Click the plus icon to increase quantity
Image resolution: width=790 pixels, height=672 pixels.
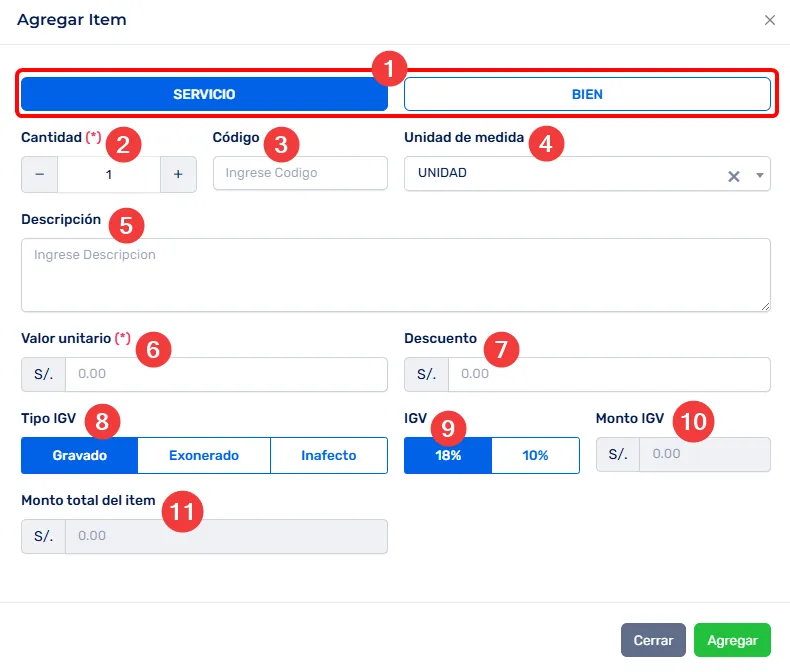(x=178, y=174)
